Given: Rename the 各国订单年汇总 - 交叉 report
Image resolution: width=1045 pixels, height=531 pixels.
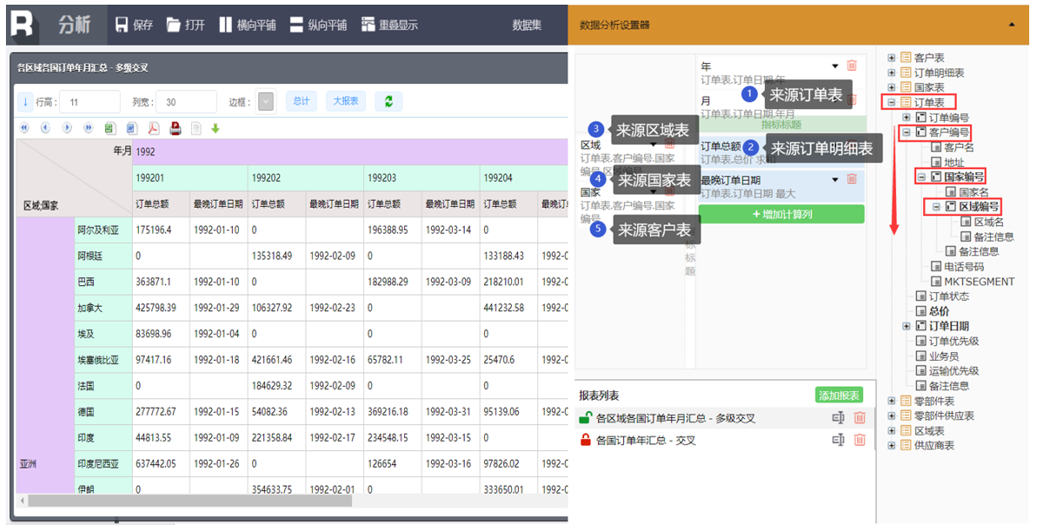Looking at the screenshot, I should pos(838,440).
